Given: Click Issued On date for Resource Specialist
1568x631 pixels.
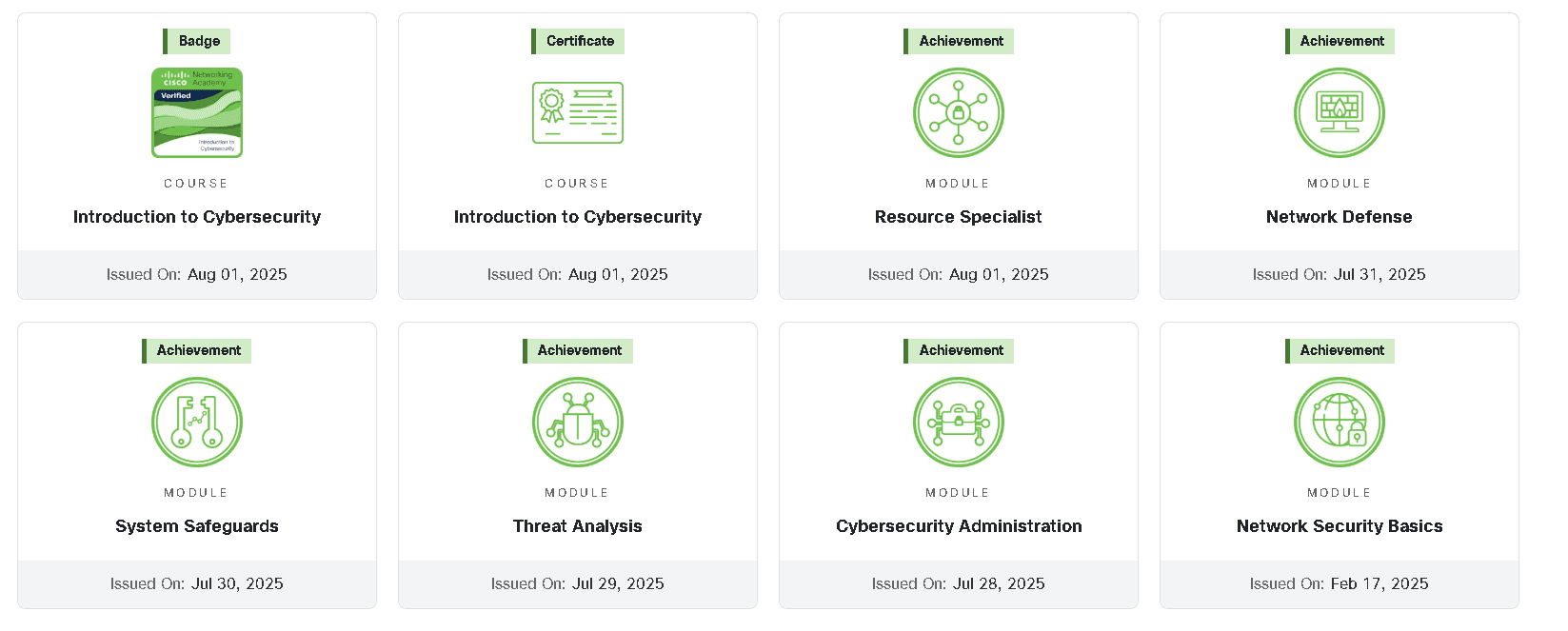Looking at the screenshot, I should [x=958, y=274].
